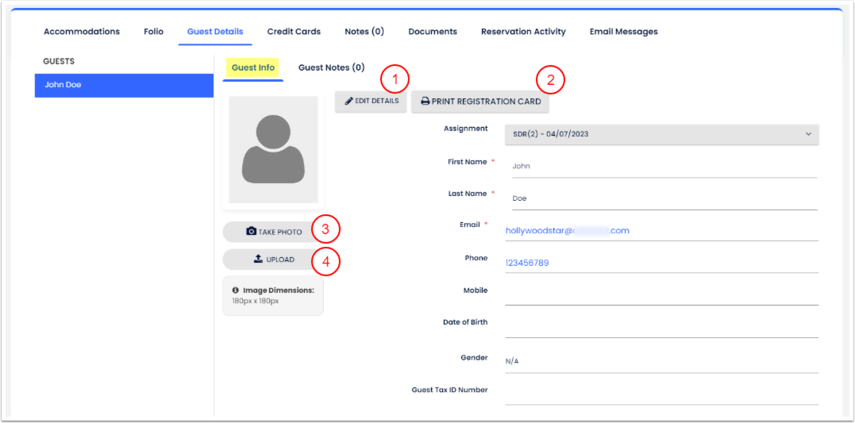Open the Accommodations tab

tap(82, 32)
